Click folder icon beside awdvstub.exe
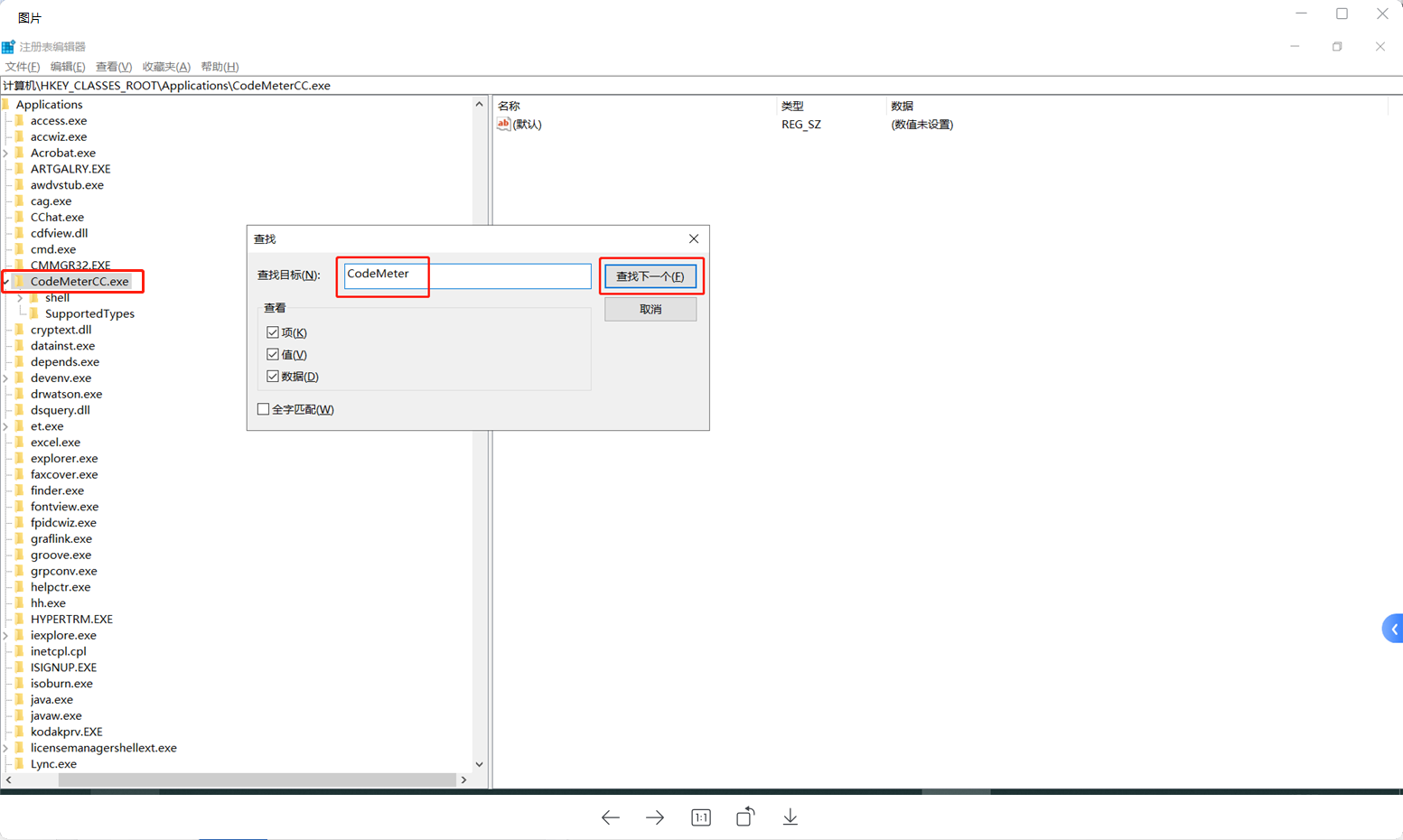 20,184
